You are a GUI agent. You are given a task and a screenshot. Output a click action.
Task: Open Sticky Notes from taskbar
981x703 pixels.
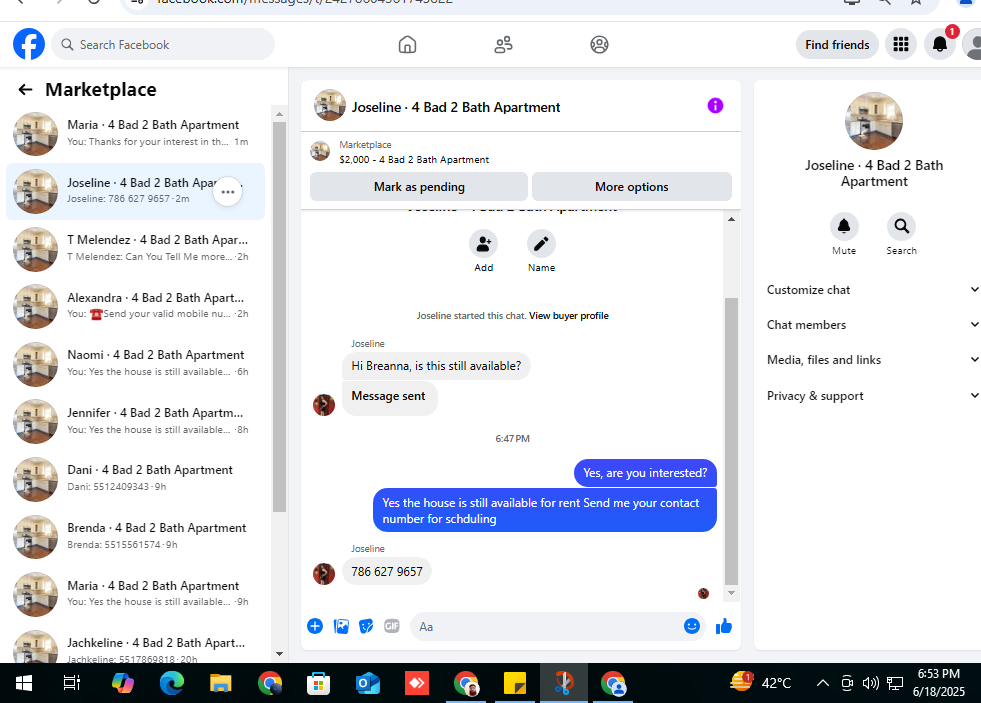[515, 683]
